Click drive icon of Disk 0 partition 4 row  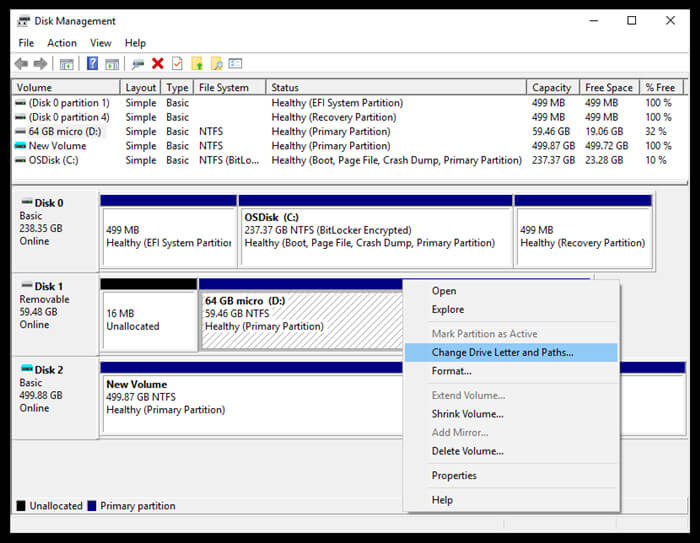point(20,117)
